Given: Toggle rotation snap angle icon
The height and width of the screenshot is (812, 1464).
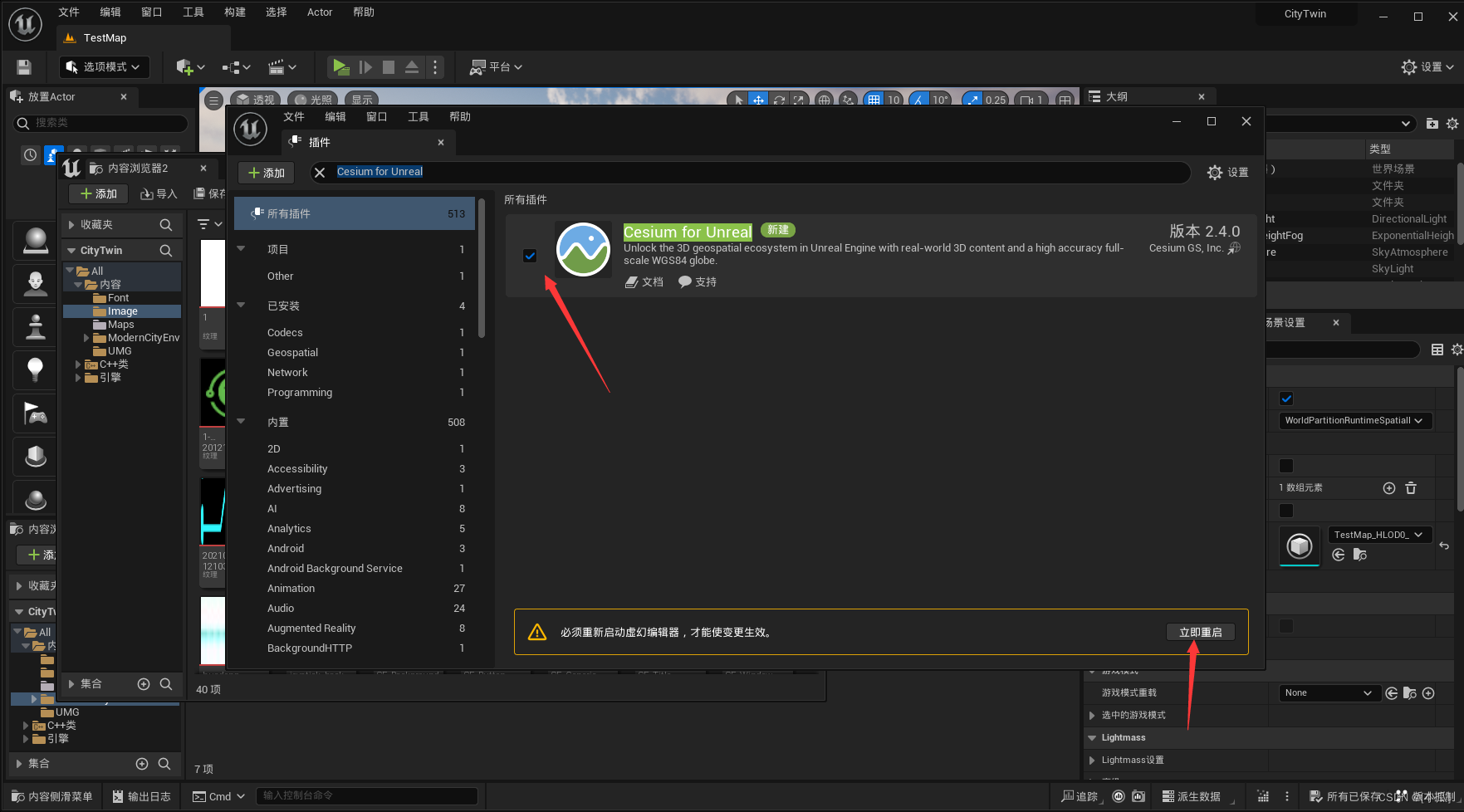Looking at the screenshot, I should point(918,100).
